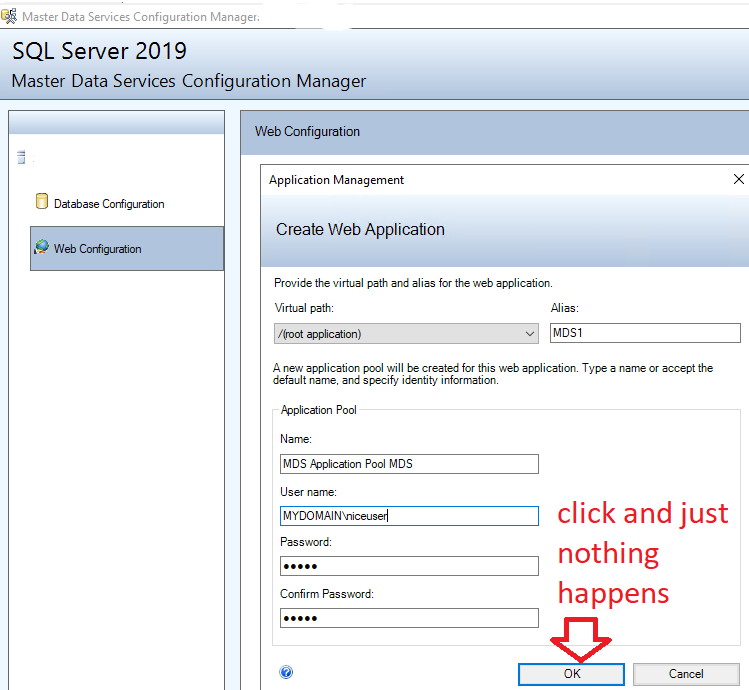Click the Alias field containing MDS1

645,333
